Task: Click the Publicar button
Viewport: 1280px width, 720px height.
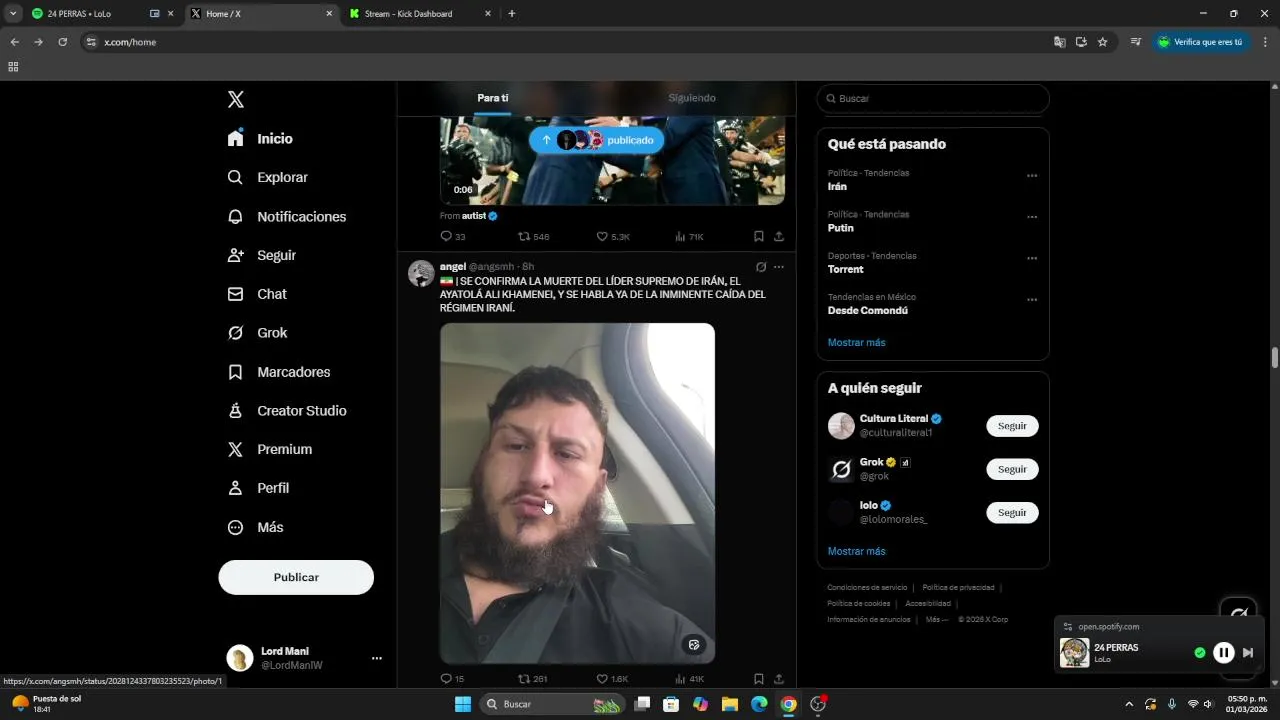Action: (x=296, y=577)
